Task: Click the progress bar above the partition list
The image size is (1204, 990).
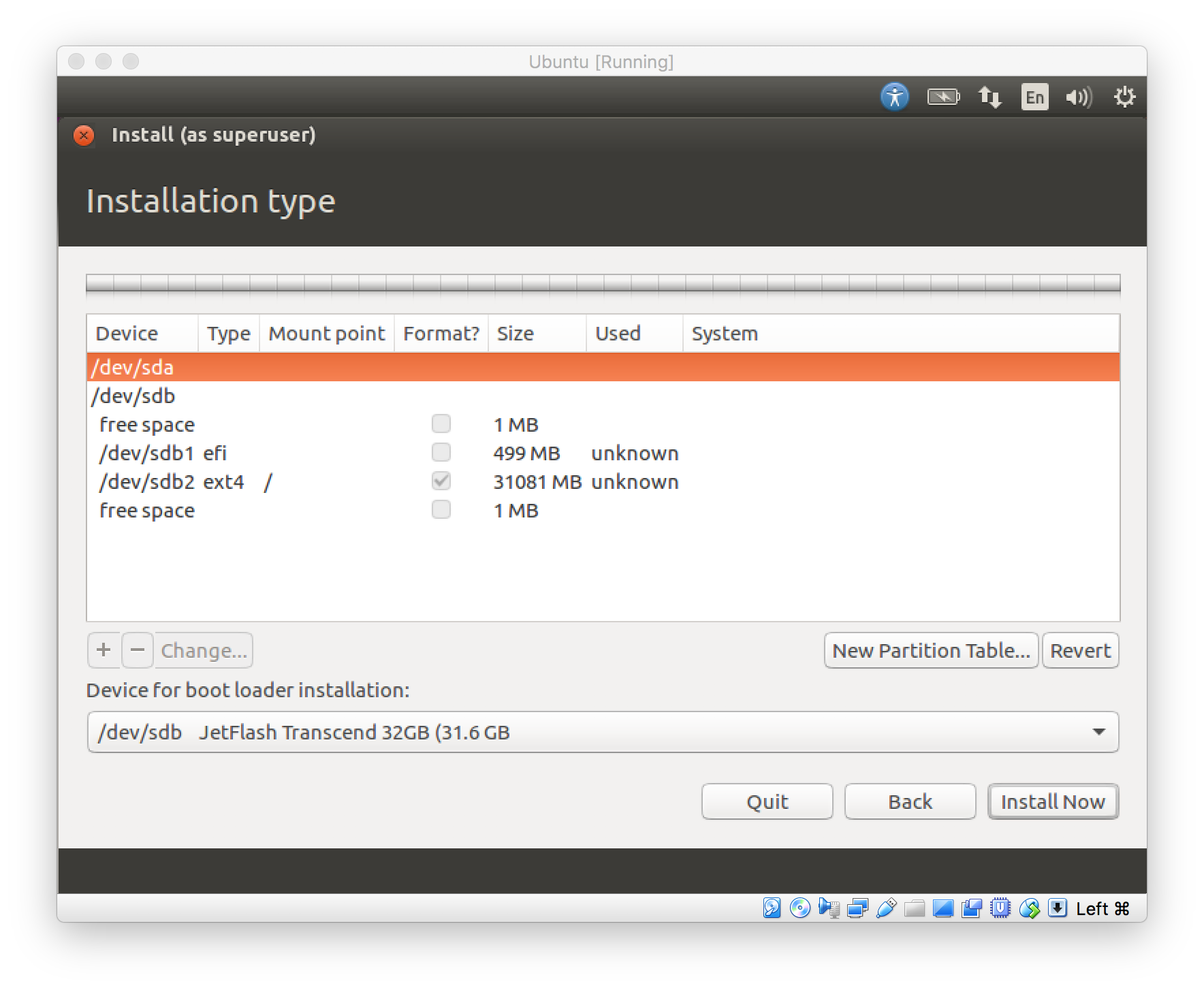Action: [602, 286]
